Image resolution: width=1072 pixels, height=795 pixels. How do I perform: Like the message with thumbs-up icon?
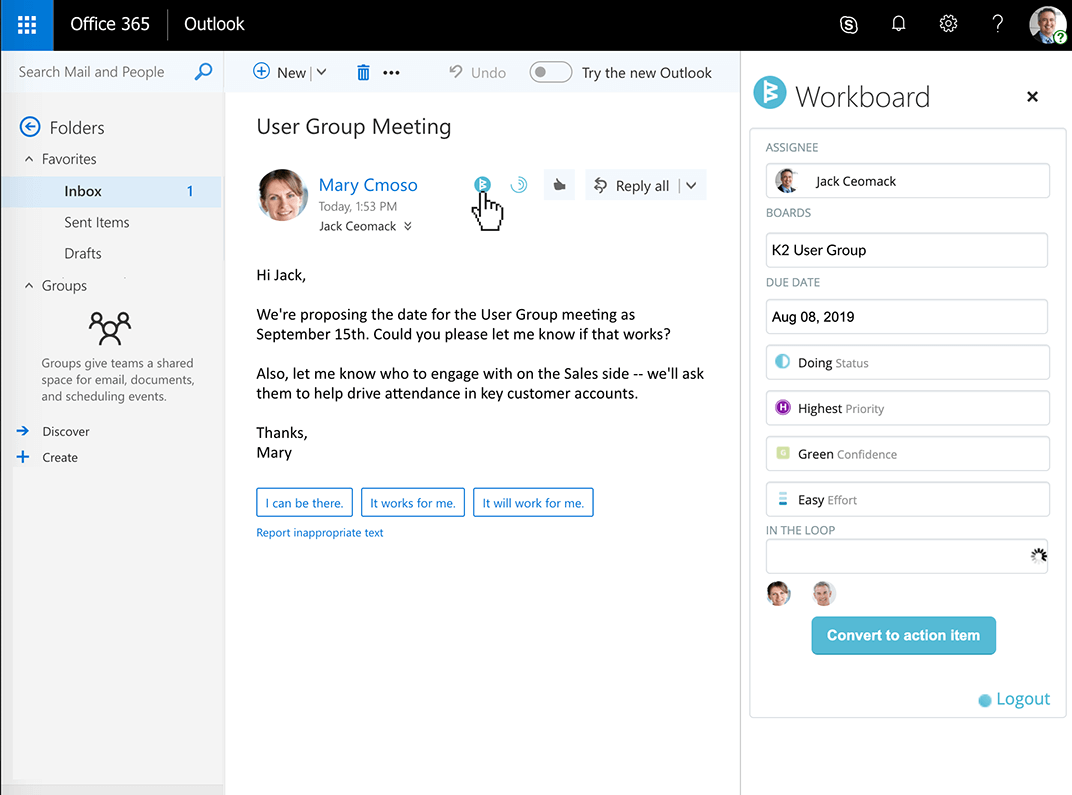[559, 185]
